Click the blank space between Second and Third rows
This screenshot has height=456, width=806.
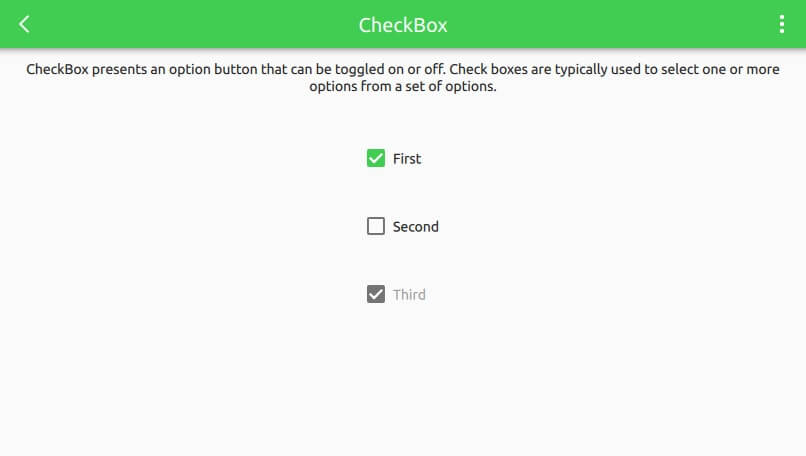(x=403, y=260)
